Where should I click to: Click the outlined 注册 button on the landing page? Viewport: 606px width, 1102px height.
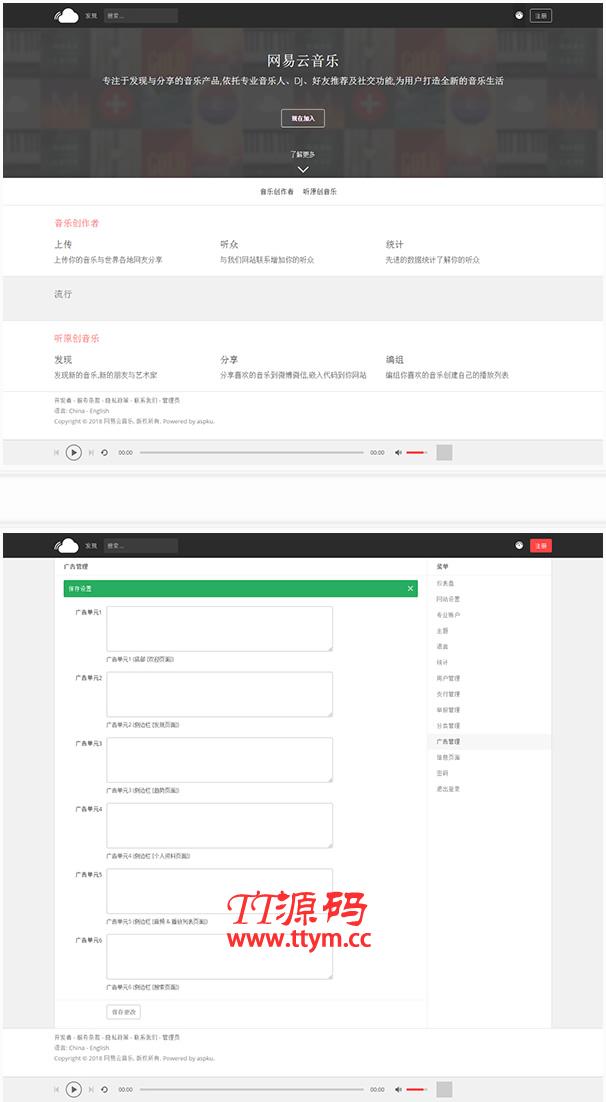coord(541,15)
